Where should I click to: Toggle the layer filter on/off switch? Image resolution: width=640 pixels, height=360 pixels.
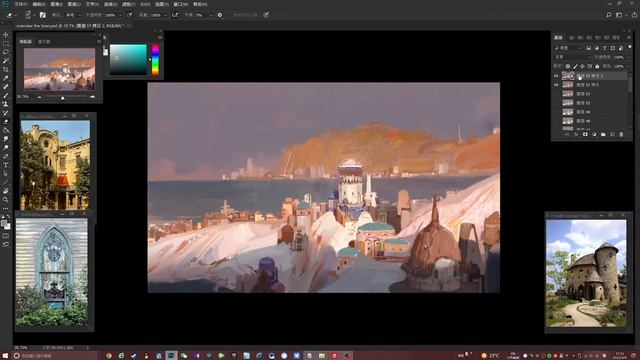pyautogui.click(x=630, y=48)
